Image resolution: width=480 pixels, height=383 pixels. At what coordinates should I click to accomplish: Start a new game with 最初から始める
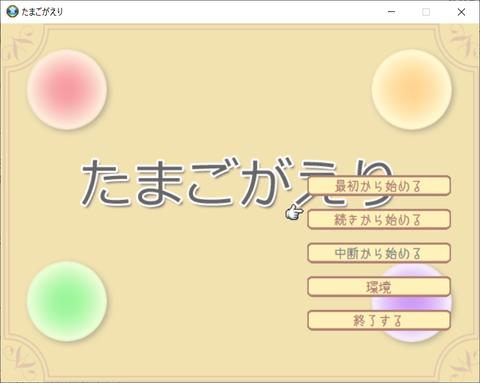(x=379, y=186)
